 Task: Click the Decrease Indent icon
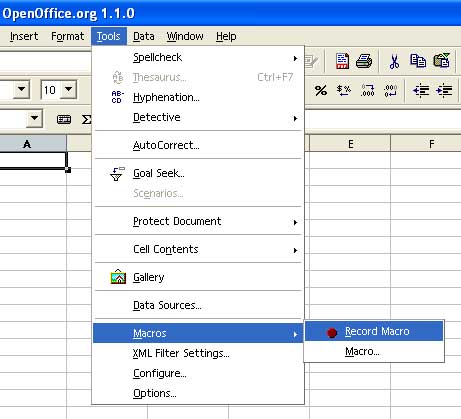[x=421, y=90]
